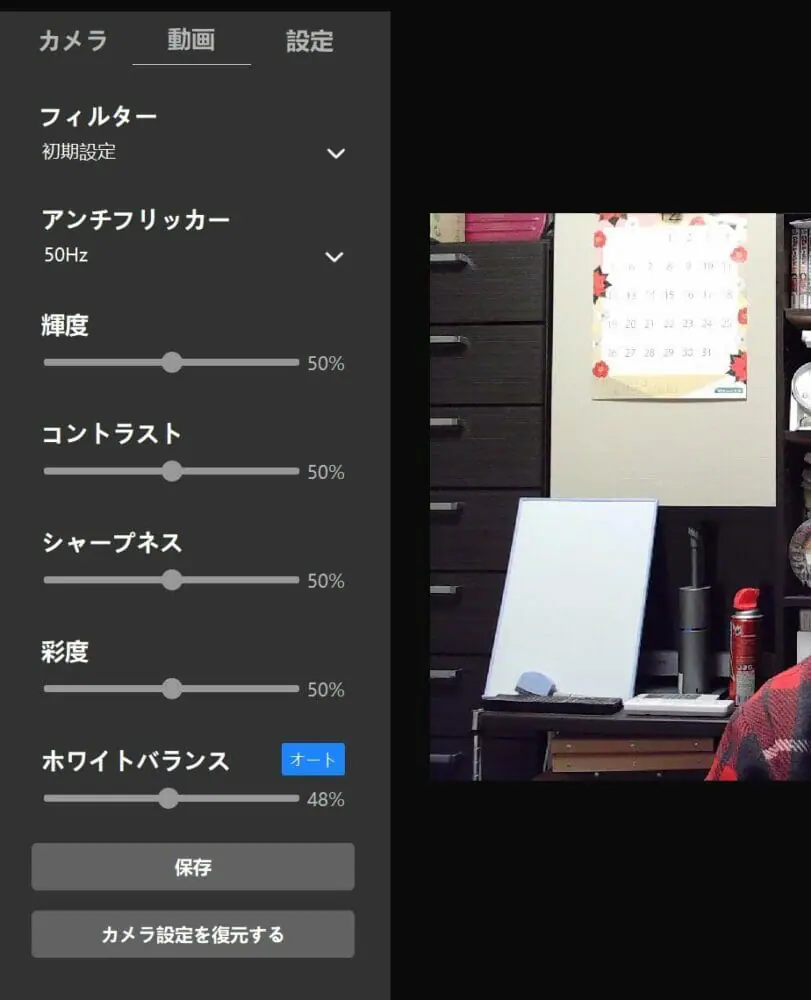
Task: Click the 輝度 slider handle
Action: pos(172,362)
